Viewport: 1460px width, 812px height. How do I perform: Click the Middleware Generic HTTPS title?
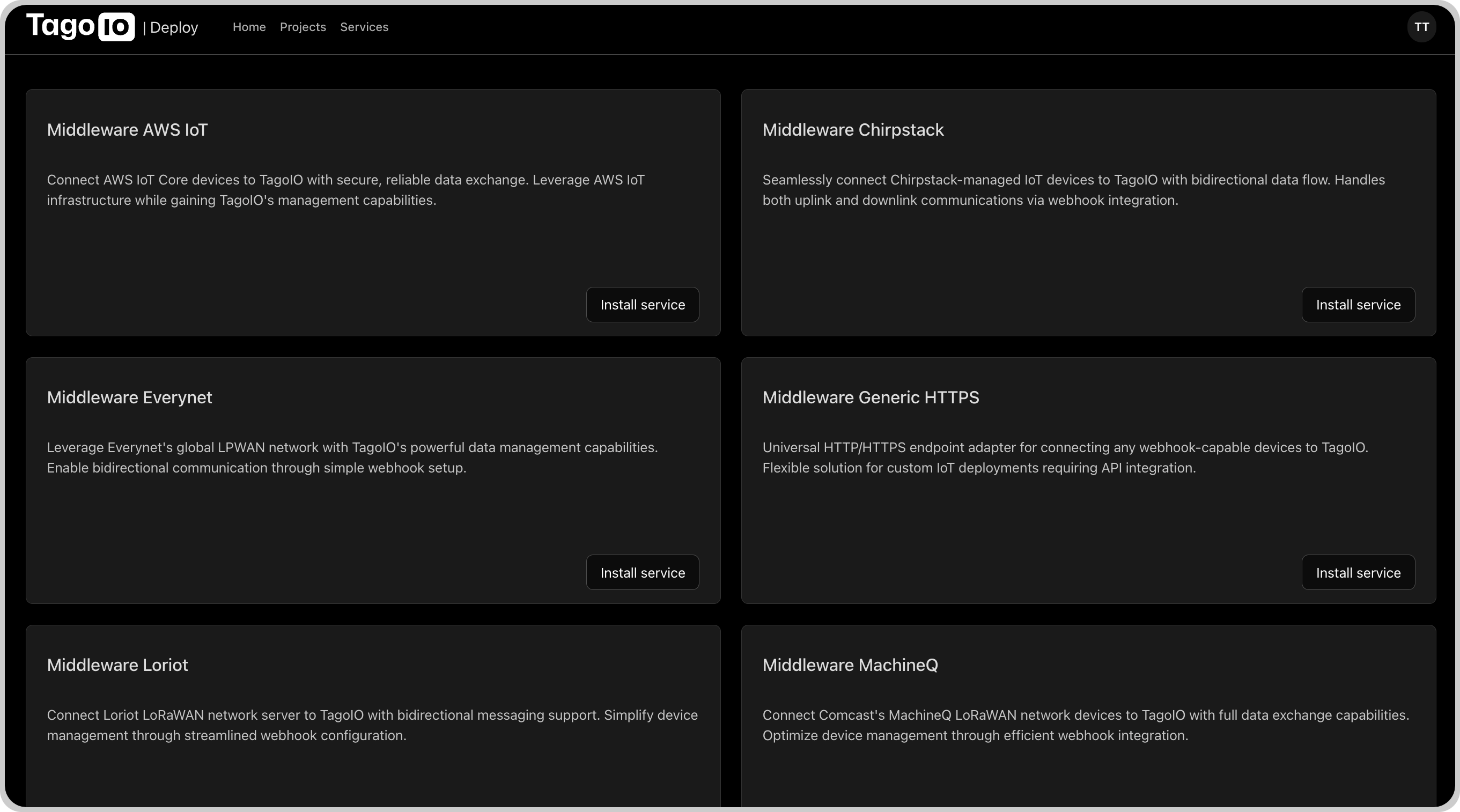[x=870, y=397]
